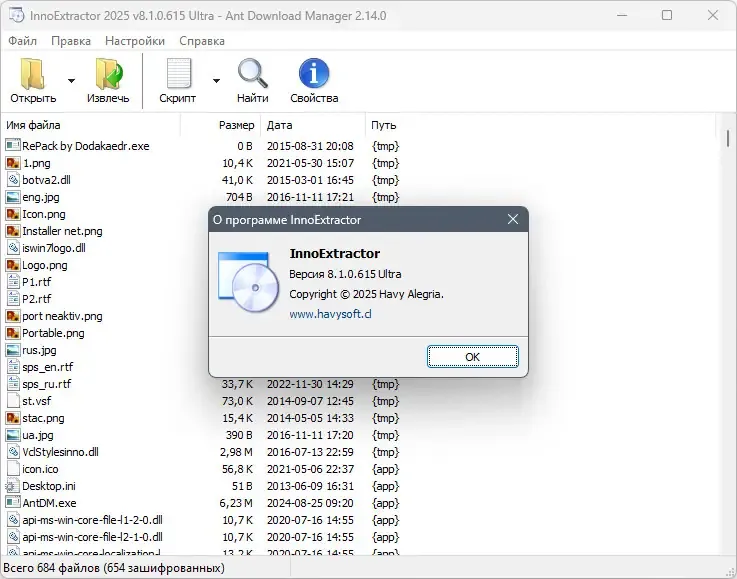
Task: Click the st.vsf file icon
Action: tap(13, 401)
